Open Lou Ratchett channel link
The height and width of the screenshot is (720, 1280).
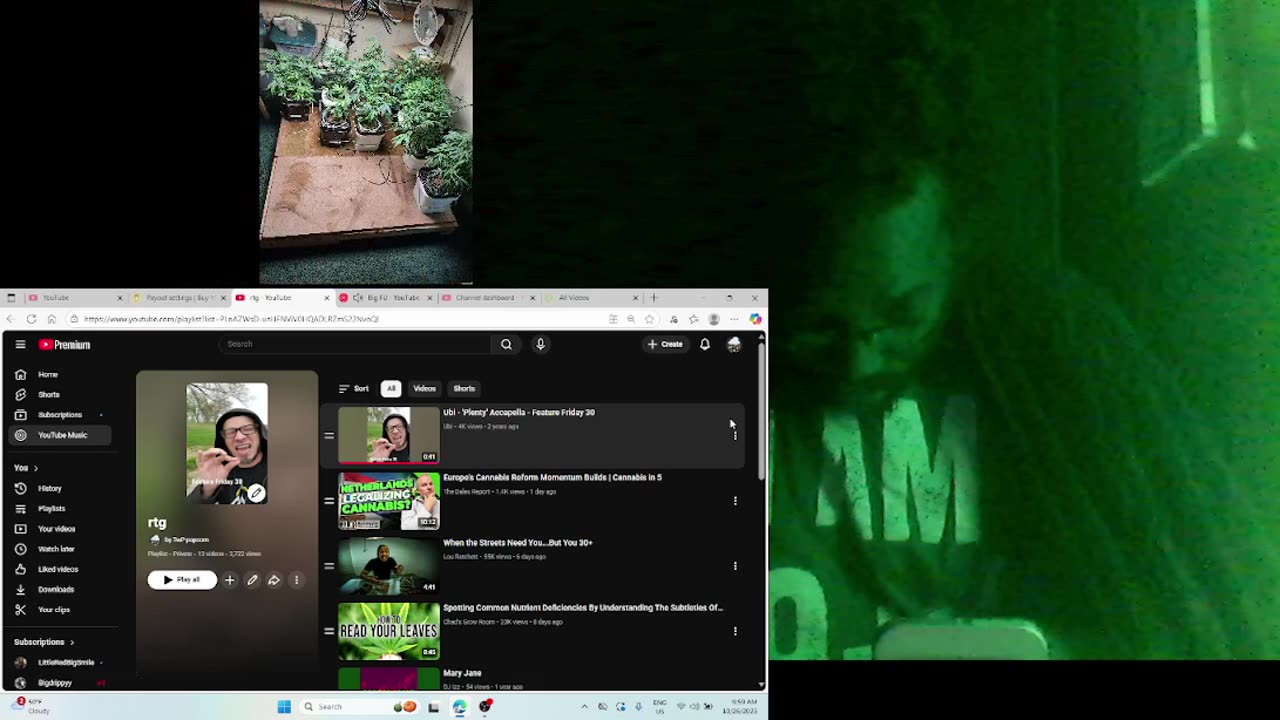point(461,557)
